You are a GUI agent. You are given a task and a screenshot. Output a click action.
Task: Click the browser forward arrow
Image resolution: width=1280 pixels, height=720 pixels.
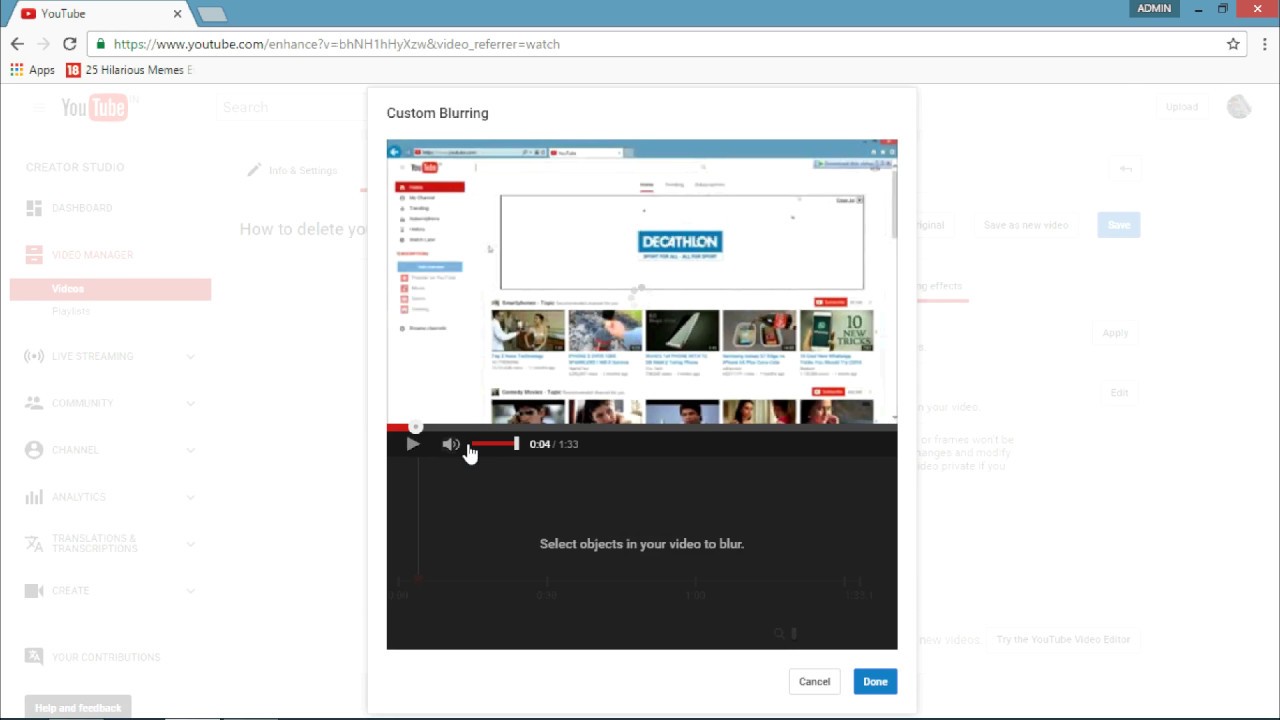coord(43,44)
